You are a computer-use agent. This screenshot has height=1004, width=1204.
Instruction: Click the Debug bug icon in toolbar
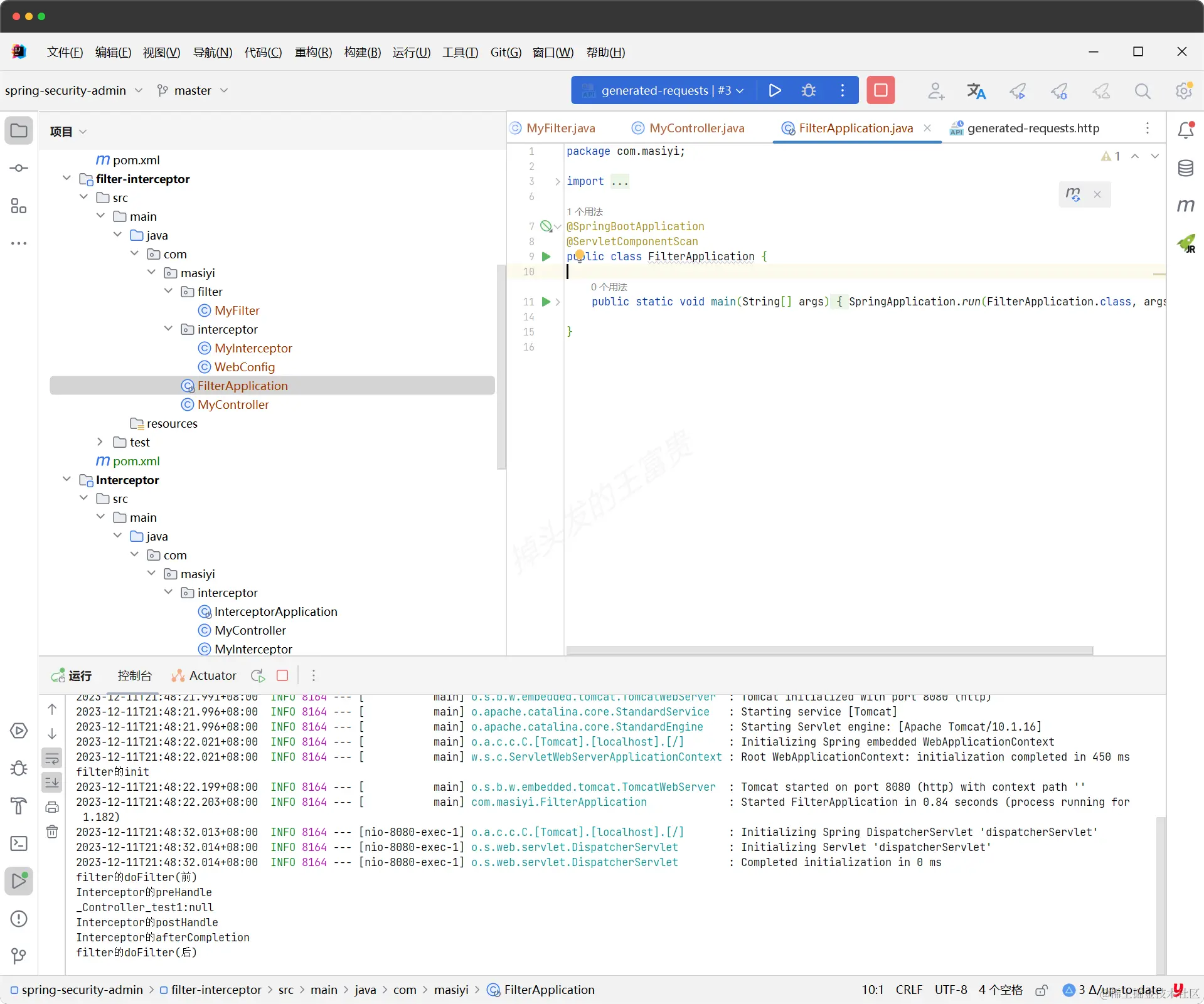pyautogui.click(x=809, y=90)
